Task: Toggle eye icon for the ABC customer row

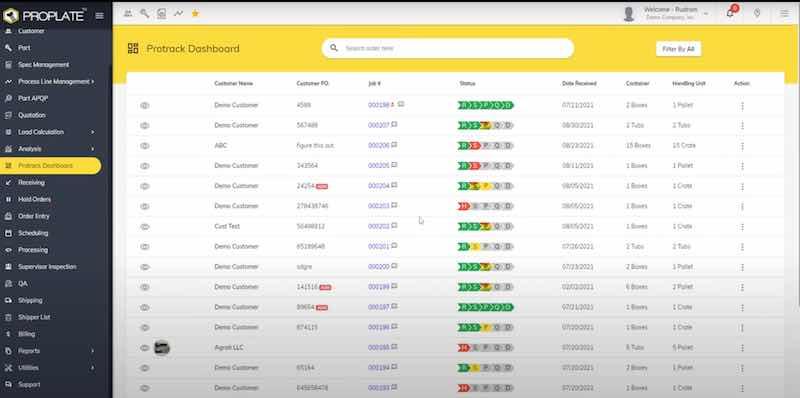Action: (145, 146)
